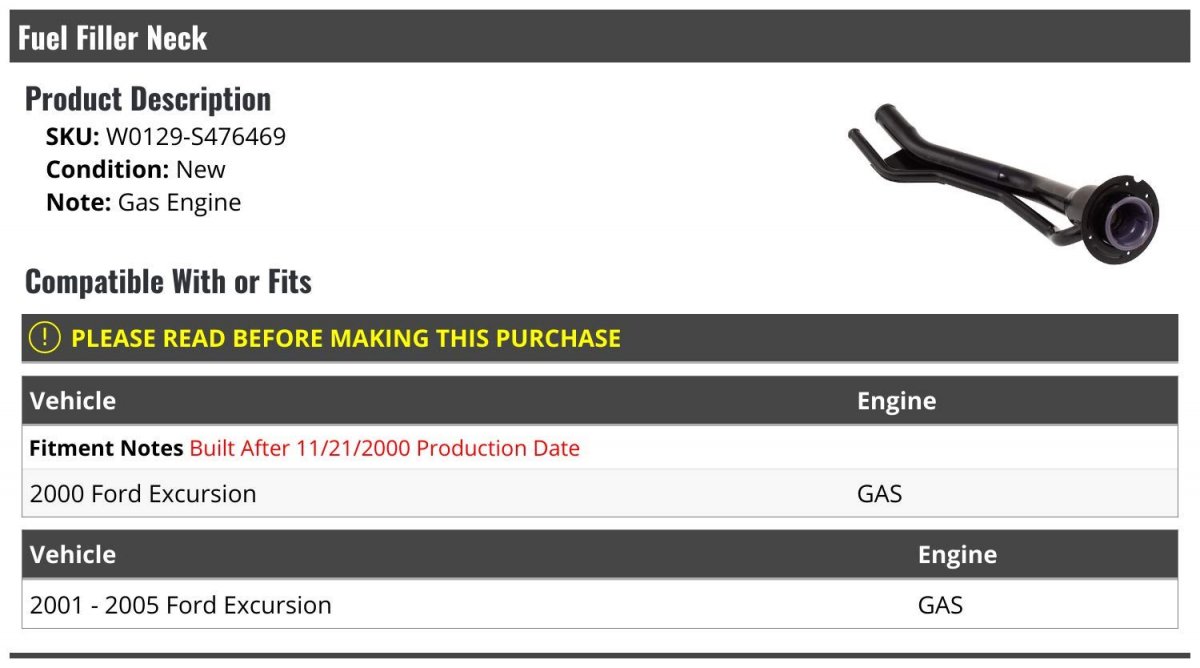Click the Engine header in the first table

(896, 401)
